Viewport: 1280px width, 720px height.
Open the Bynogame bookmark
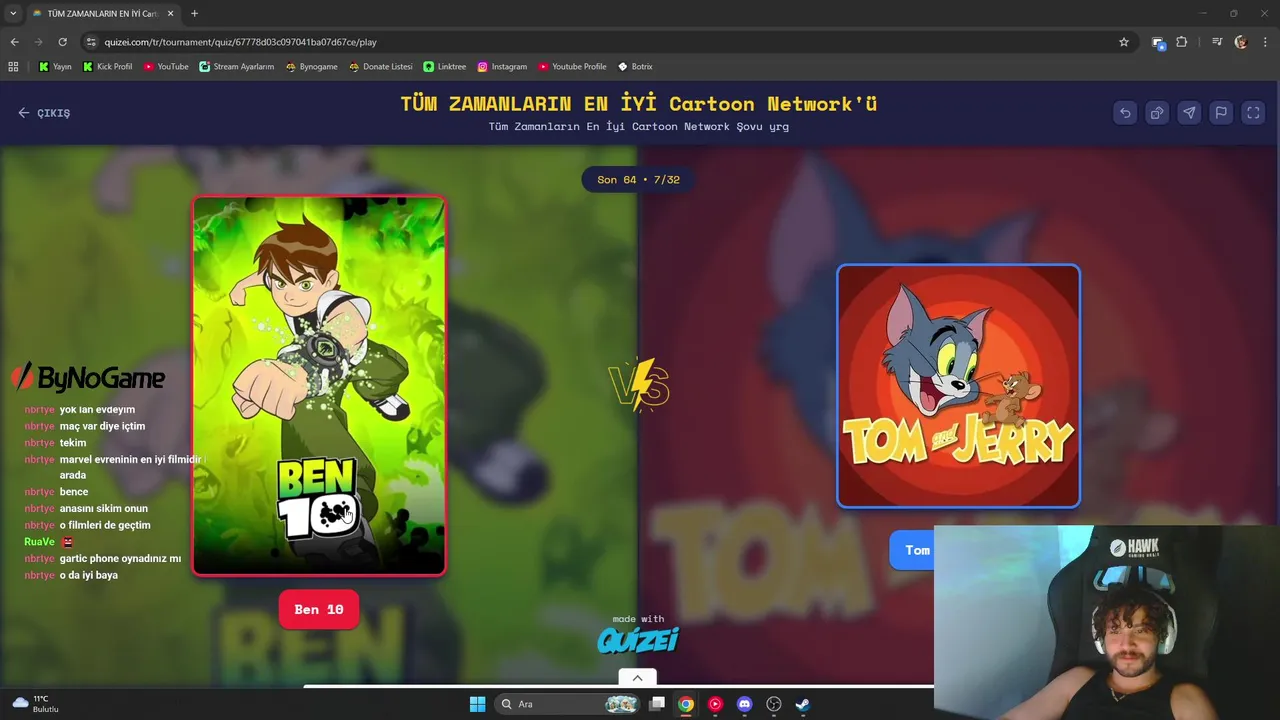click(x=311, y=66)
